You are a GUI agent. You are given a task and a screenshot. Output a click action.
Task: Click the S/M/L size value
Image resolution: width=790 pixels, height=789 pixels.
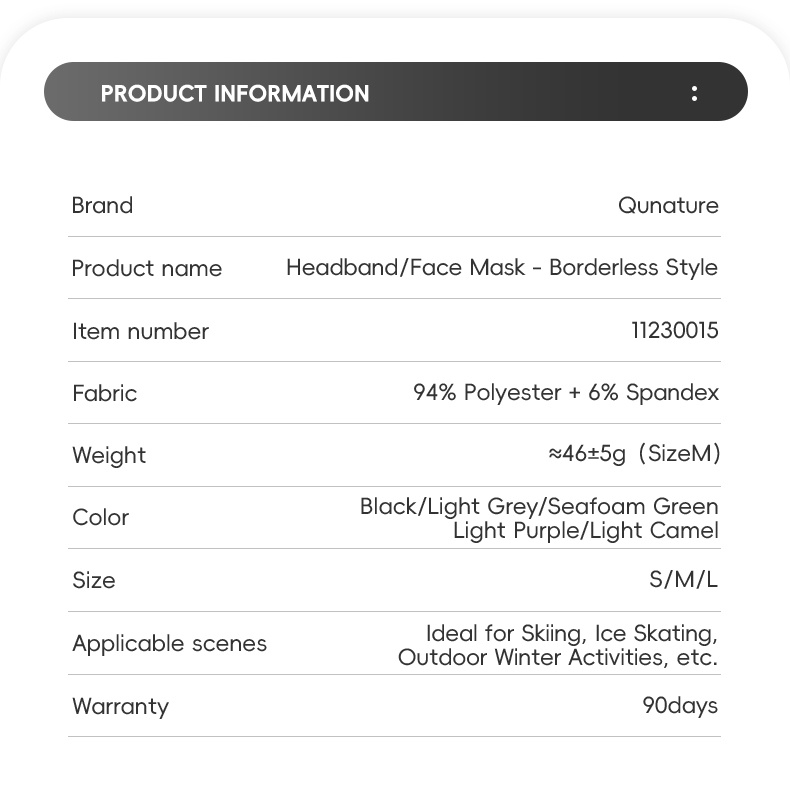(x=683, y=579)
